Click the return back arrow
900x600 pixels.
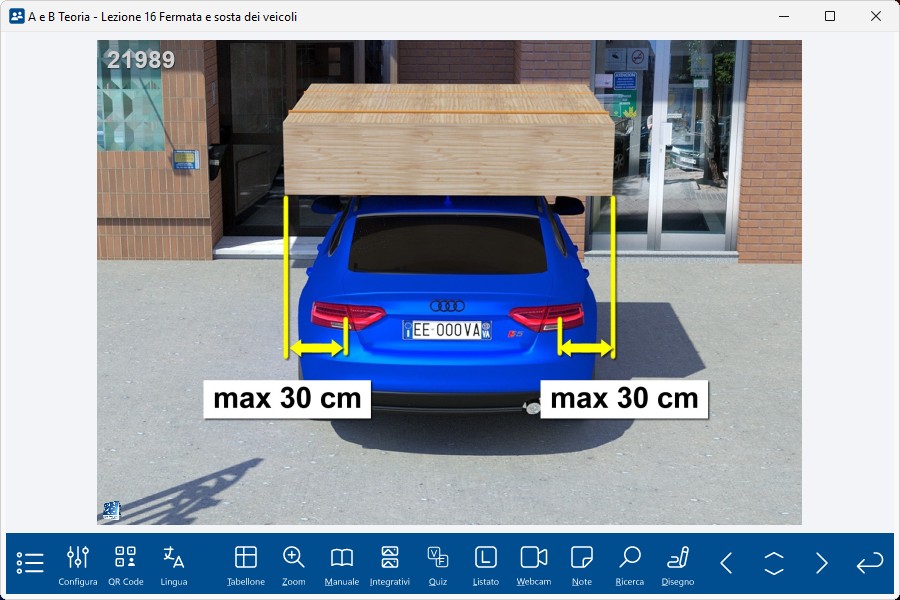(870, 563)
